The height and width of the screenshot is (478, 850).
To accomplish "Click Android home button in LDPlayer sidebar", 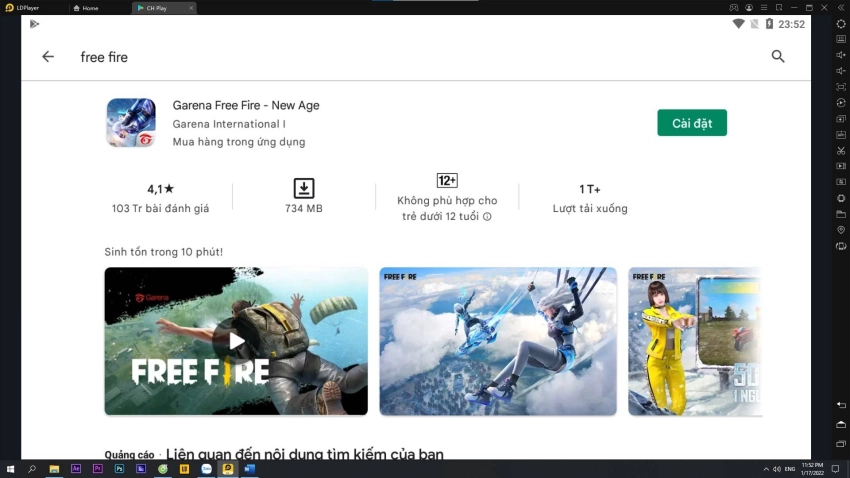I will [841, 424].
